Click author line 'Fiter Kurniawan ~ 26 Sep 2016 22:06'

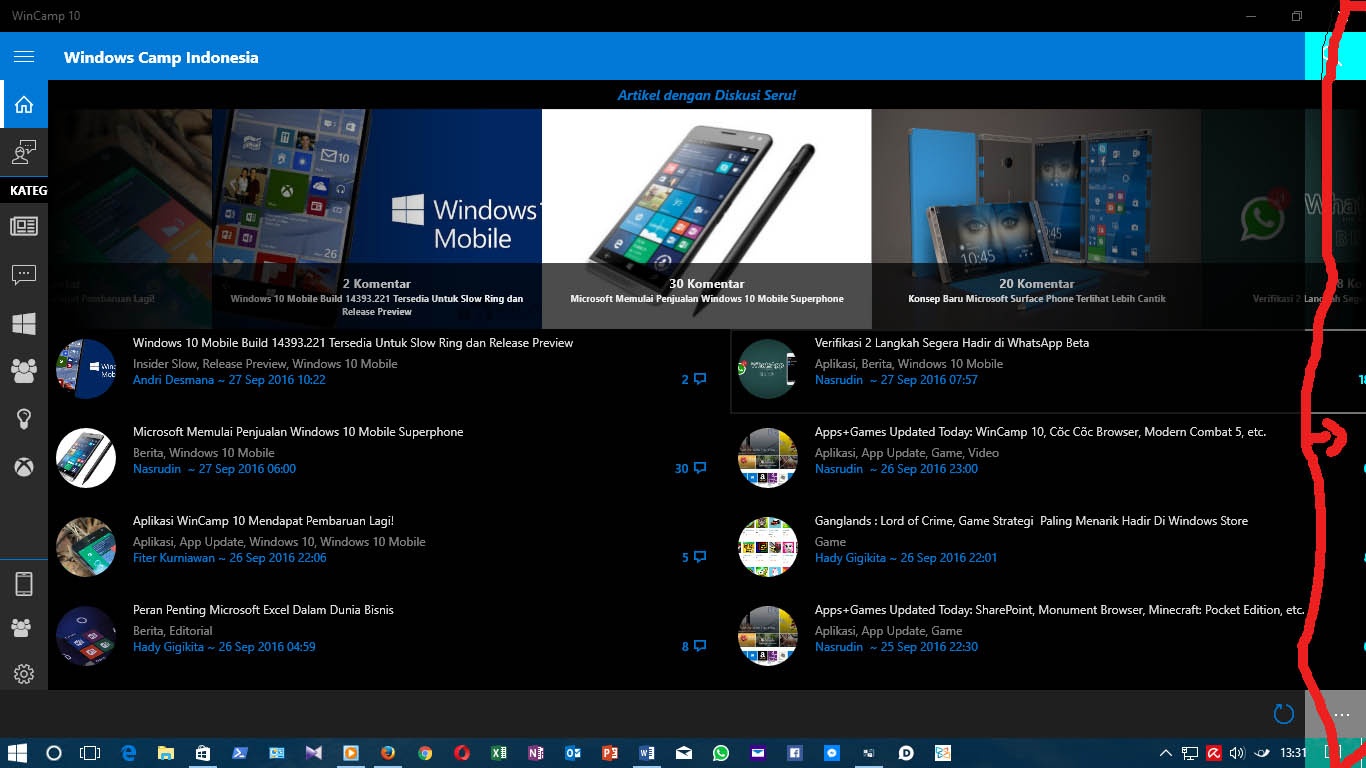[230, 558]
